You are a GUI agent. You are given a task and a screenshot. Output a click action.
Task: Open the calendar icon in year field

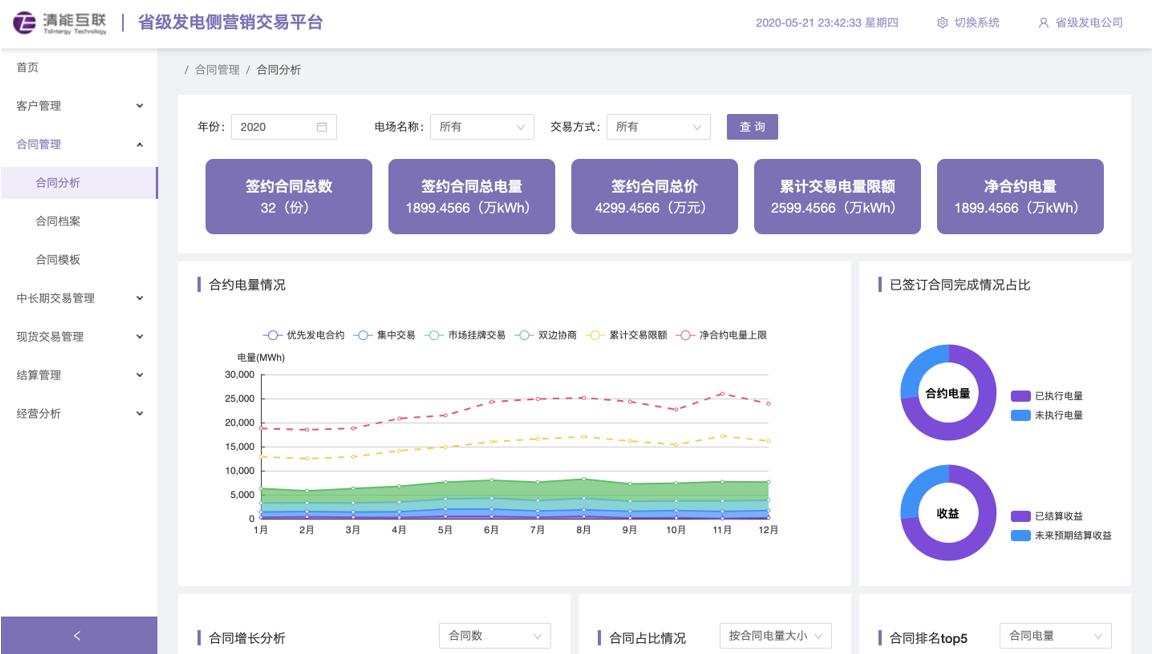(322, 127)
